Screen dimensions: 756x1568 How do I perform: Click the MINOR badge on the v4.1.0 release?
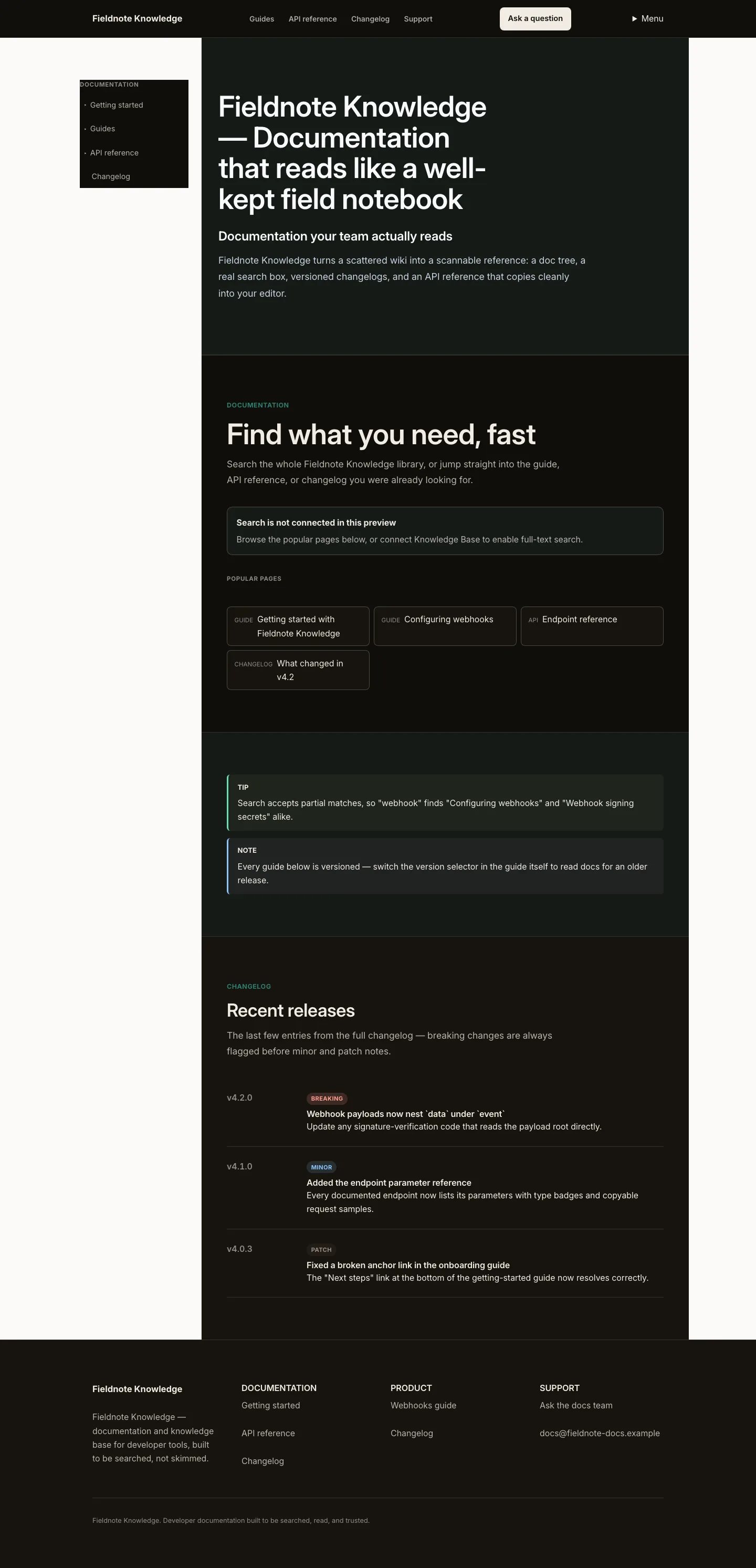click(x=321, y=1167)
